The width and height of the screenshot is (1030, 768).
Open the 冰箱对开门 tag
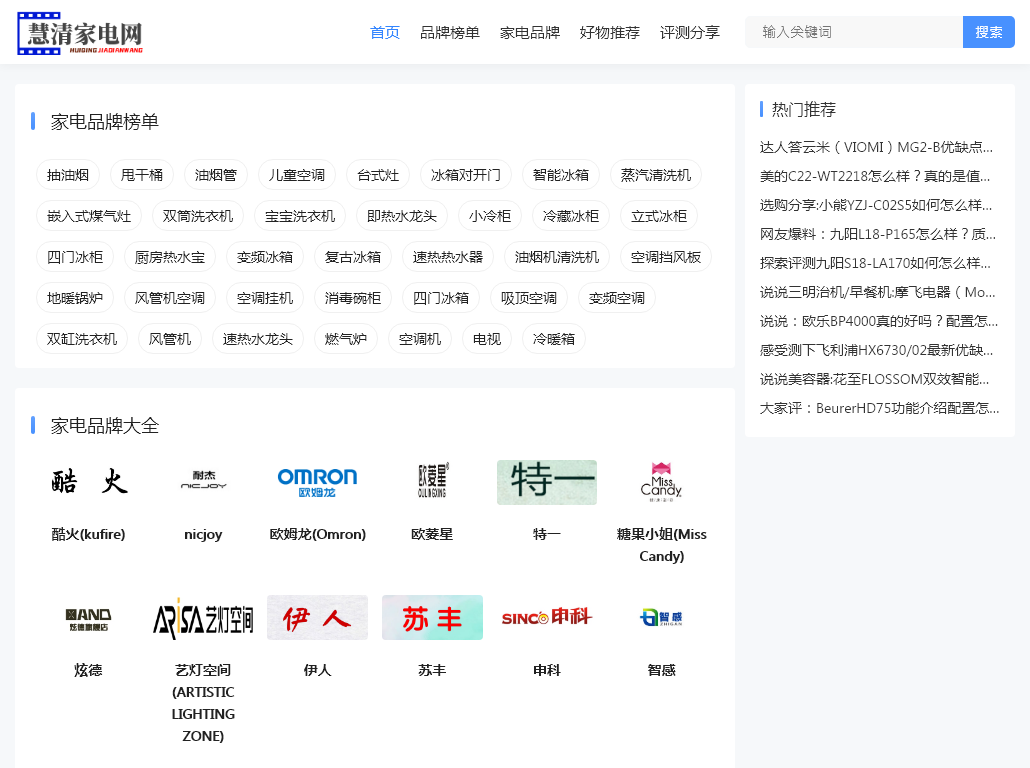pos(466,175)
